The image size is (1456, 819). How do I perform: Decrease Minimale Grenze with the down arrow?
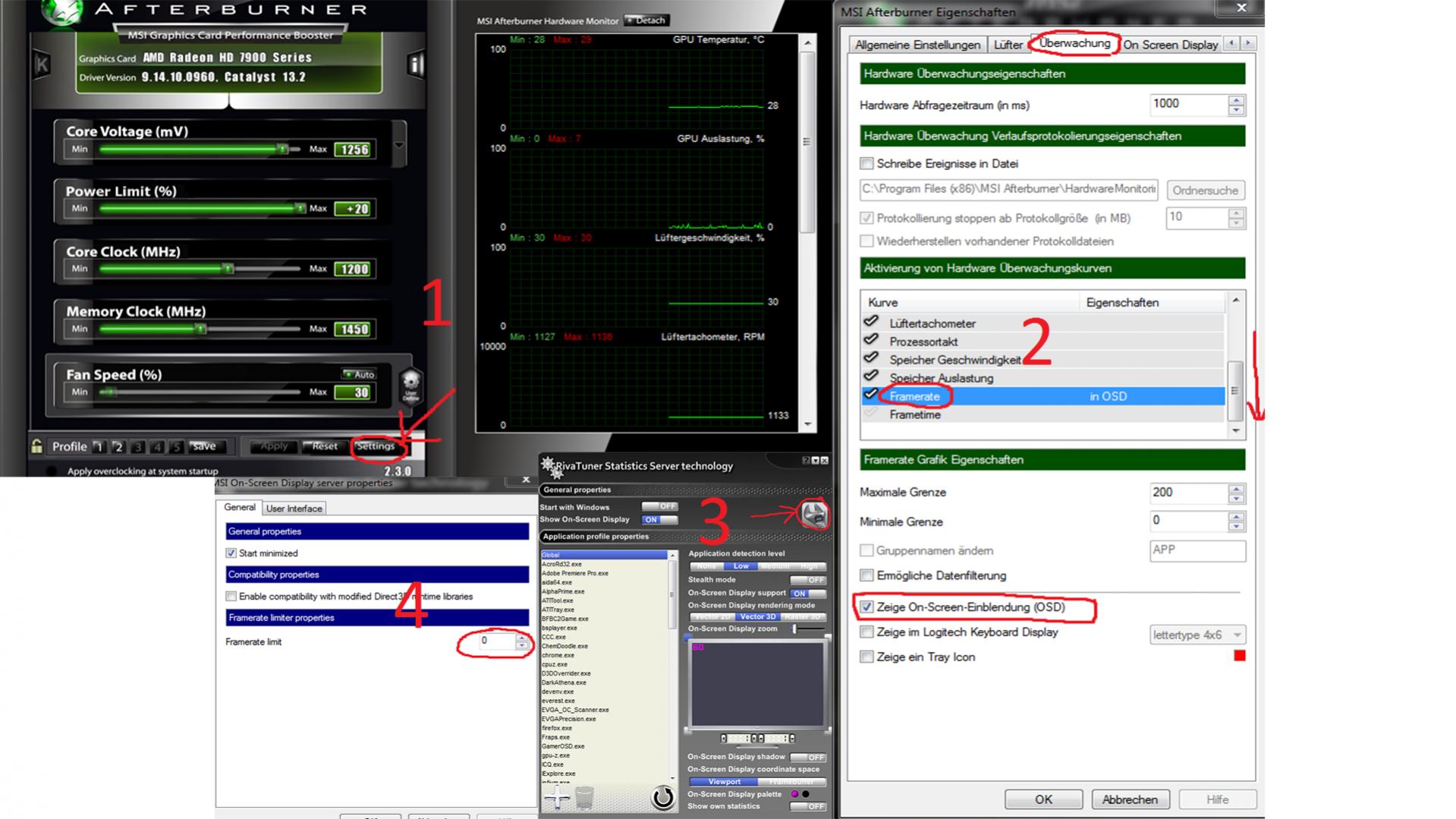click(1236, 527)
